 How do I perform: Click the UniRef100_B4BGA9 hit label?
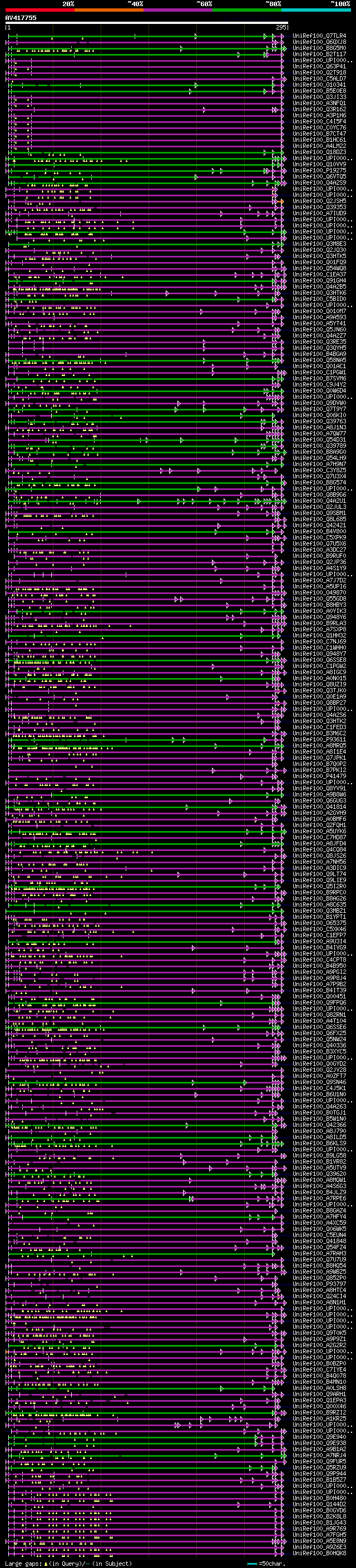click(x=319, y=354)
